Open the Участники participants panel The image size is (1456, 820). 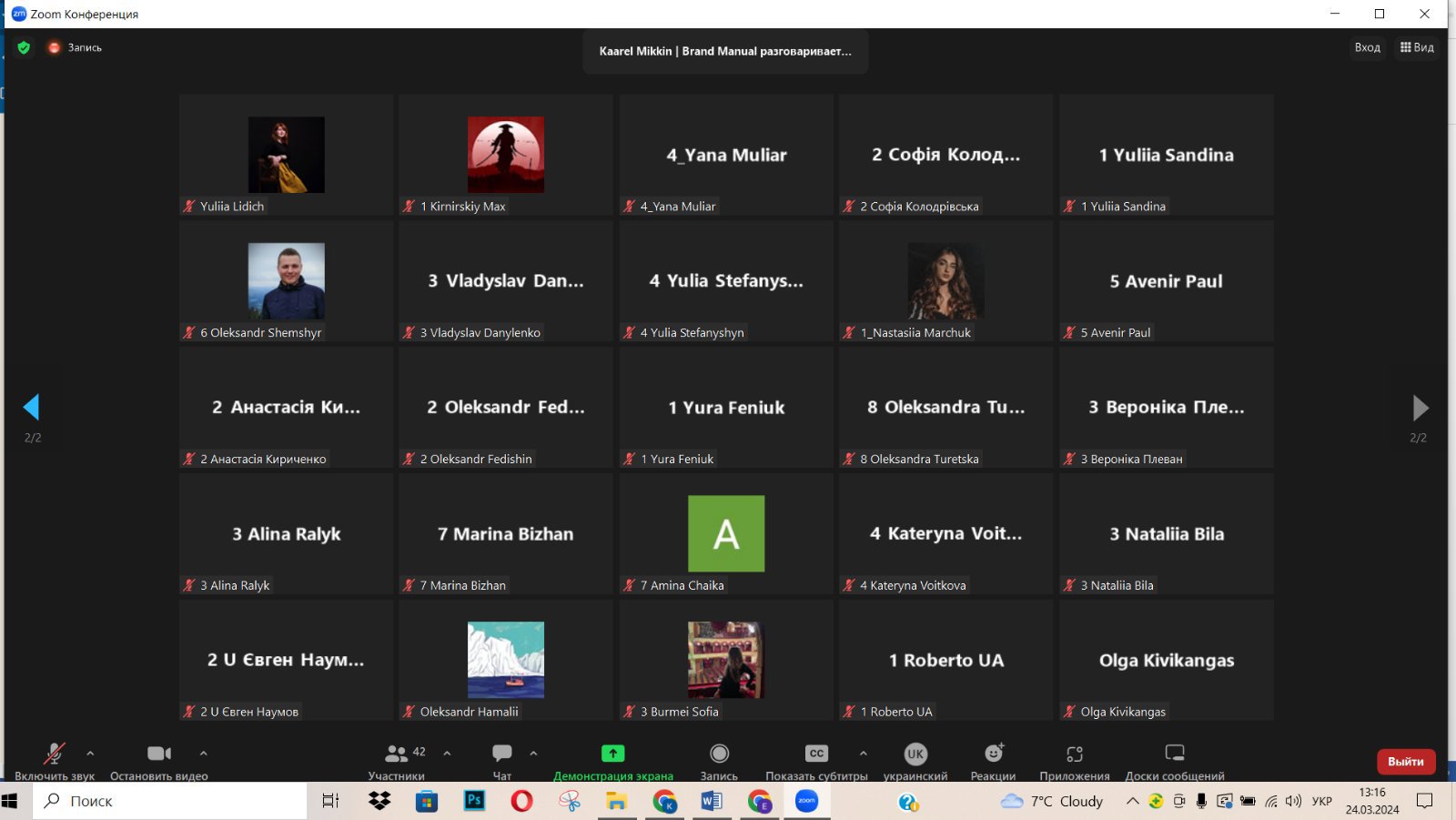point(396,761)
